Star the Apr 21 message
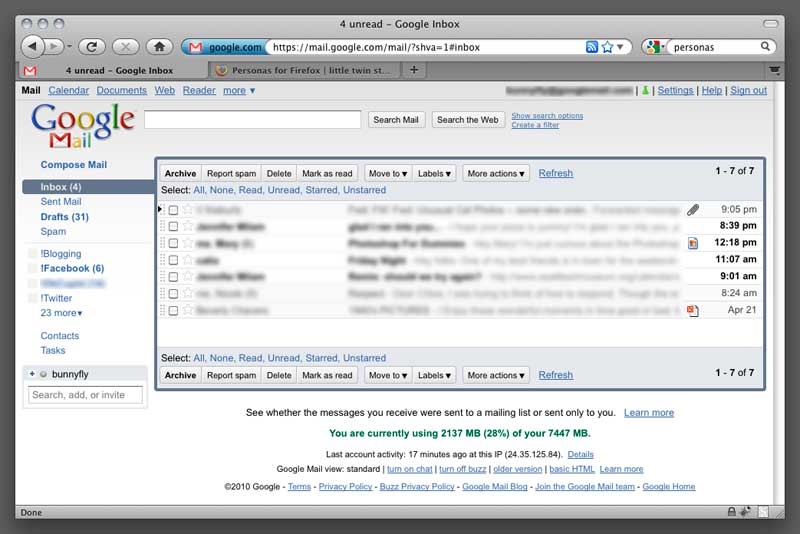This screenshot has width=800, height=534. click(188, 310)
